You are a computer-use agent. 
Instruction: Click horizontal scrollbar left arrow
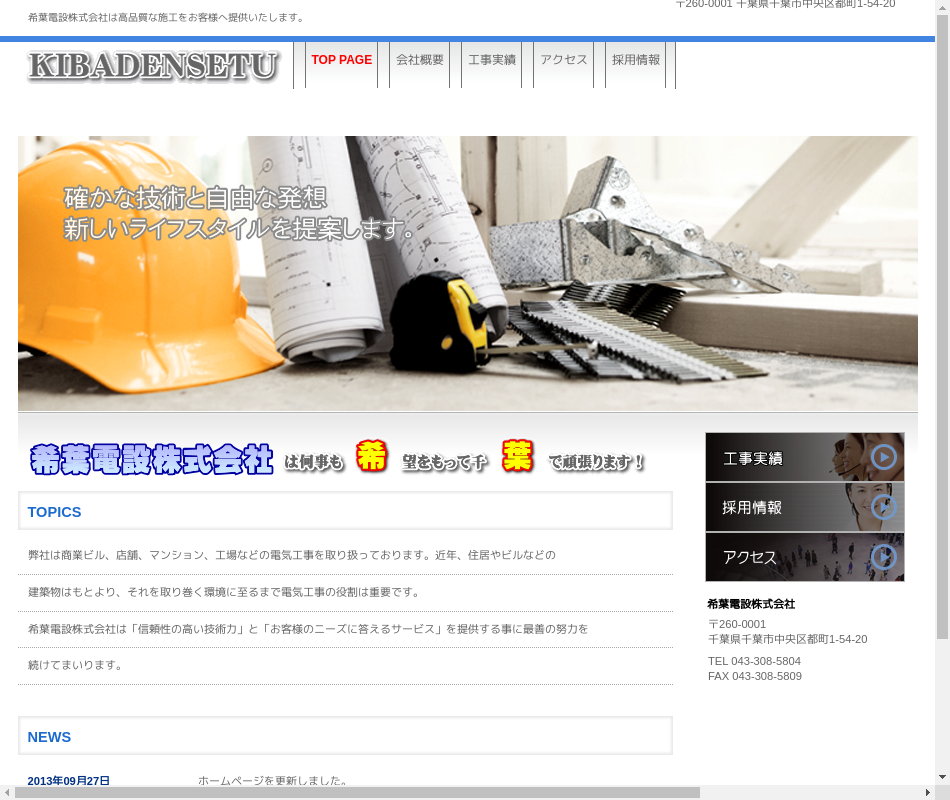tap(7, 793)
